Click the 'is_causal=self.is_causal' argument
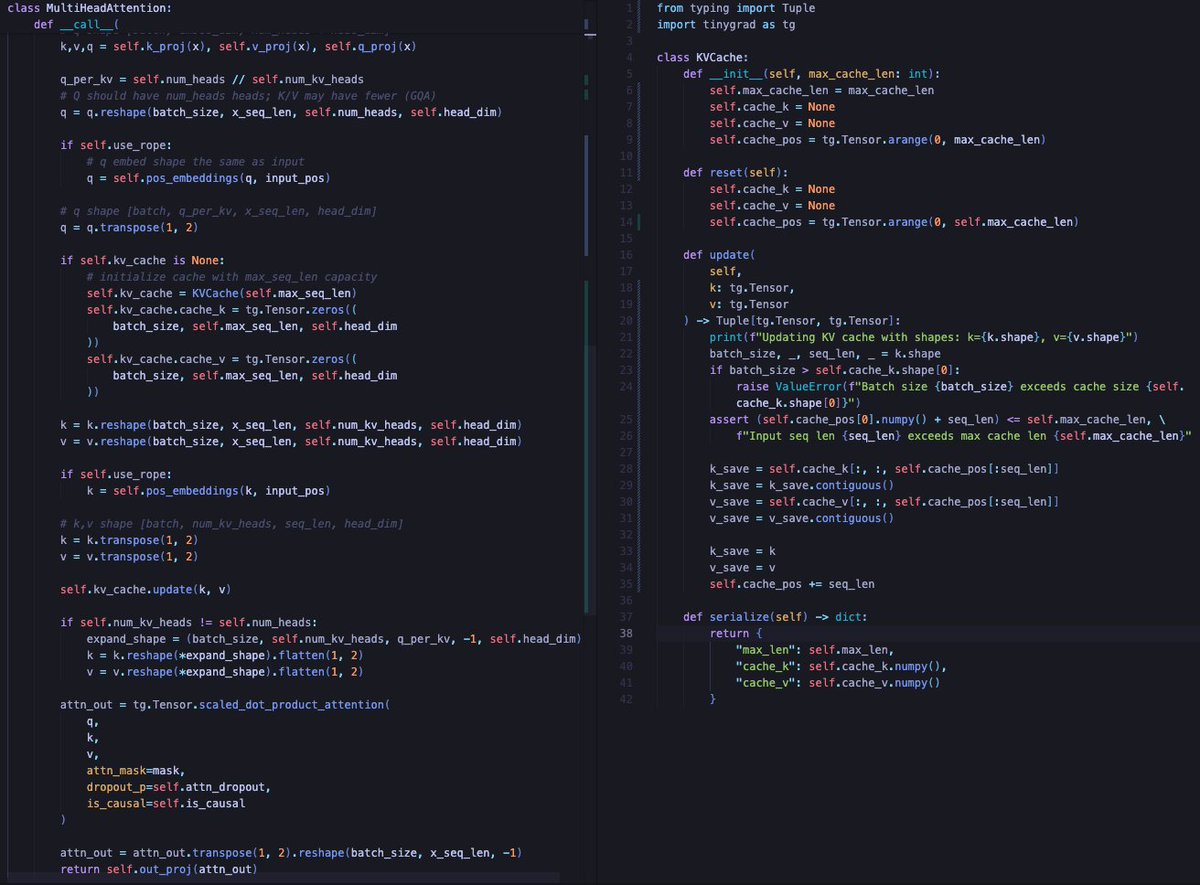The height and width of the screenshot is (885, 1200). (165, 804)
